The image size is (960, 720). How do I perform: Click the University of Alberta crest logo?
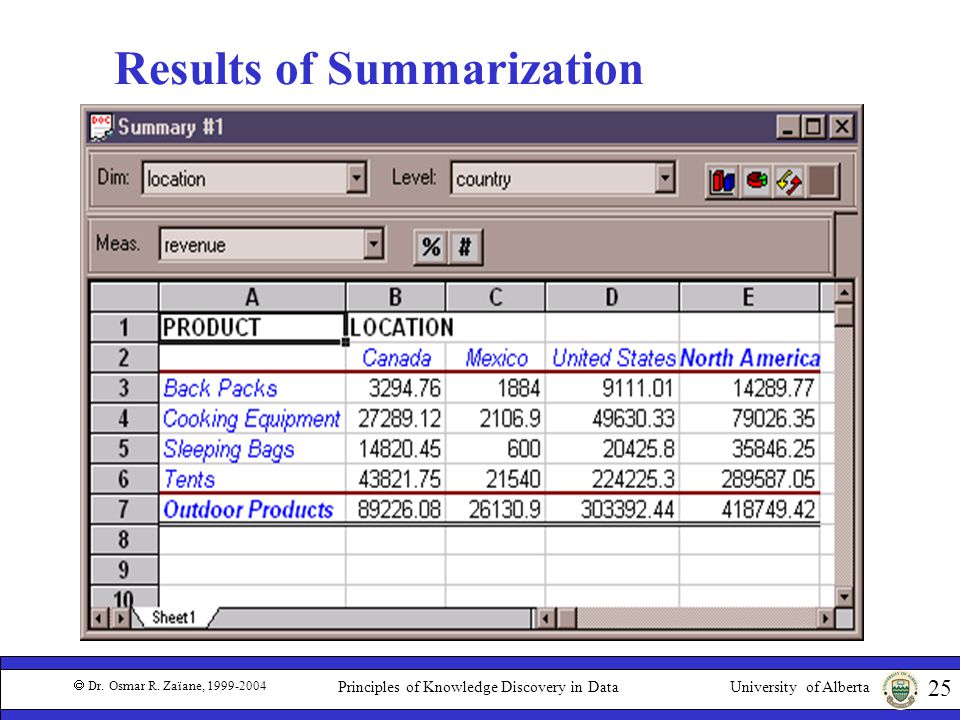(x=899, y=689)
